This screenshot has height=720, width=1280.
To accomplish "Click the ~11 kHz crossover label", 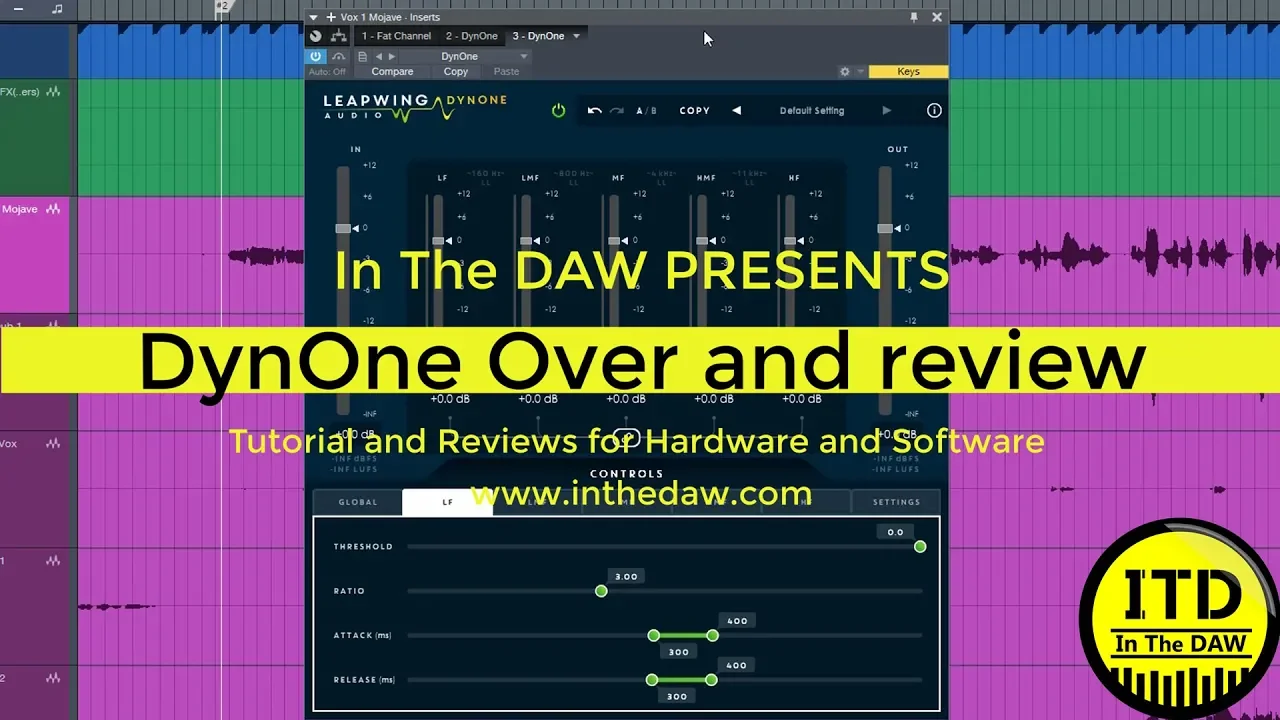I will tap(751, 174).
